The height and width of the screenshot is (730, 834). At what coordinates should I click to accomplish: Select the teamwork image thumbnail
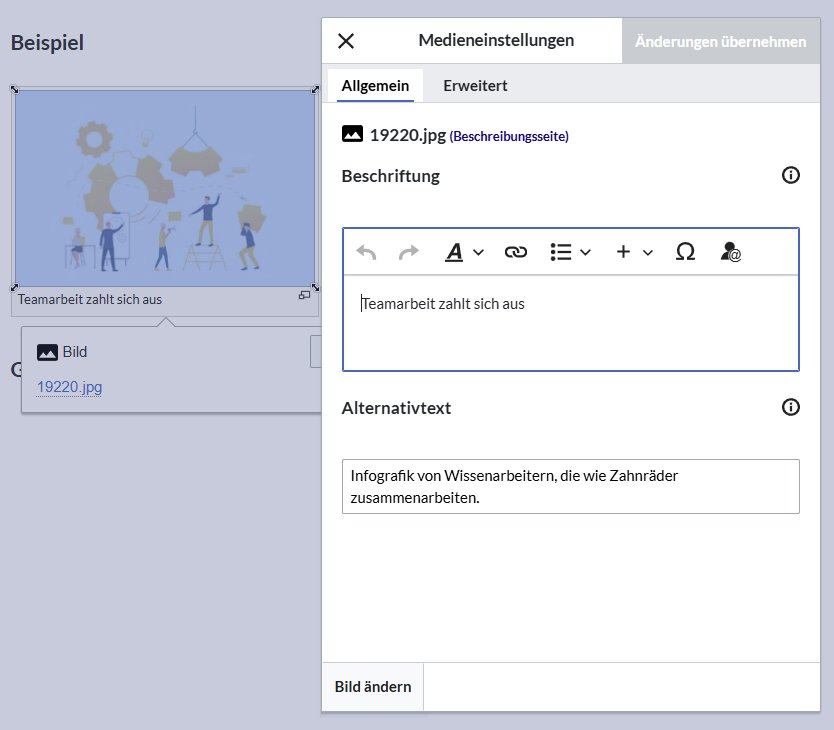[x=165, y=188]
